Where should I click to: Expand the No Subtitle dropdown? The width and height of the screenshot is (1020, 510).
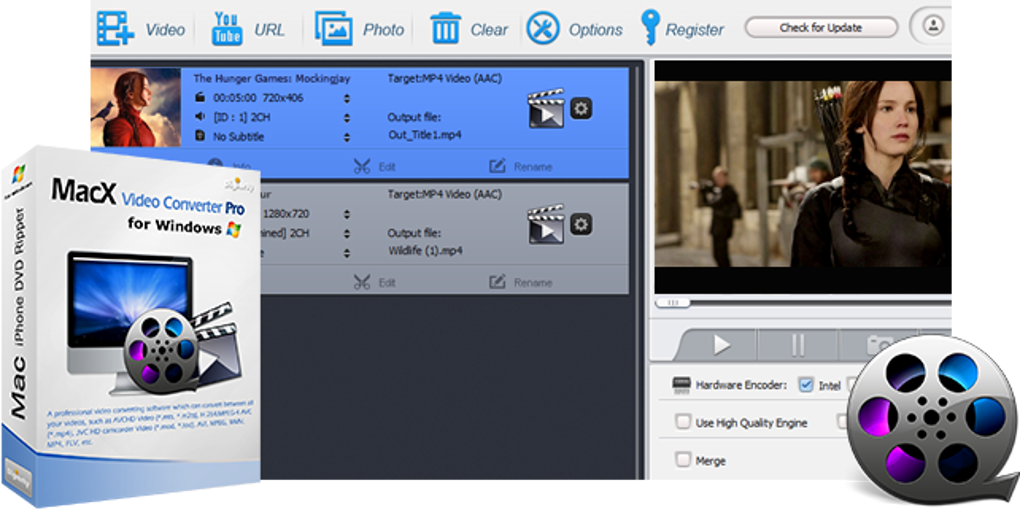[347, 137]
